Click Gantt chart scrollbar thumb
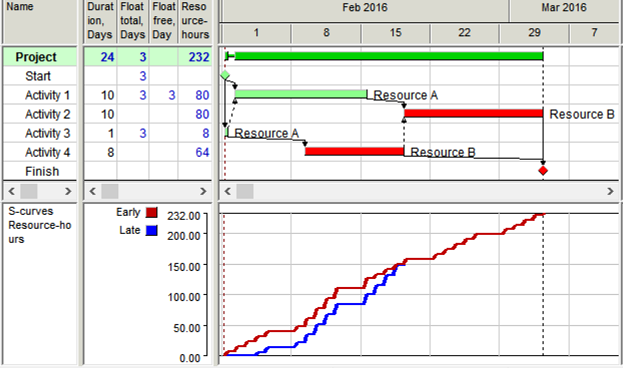 (245, 191)
